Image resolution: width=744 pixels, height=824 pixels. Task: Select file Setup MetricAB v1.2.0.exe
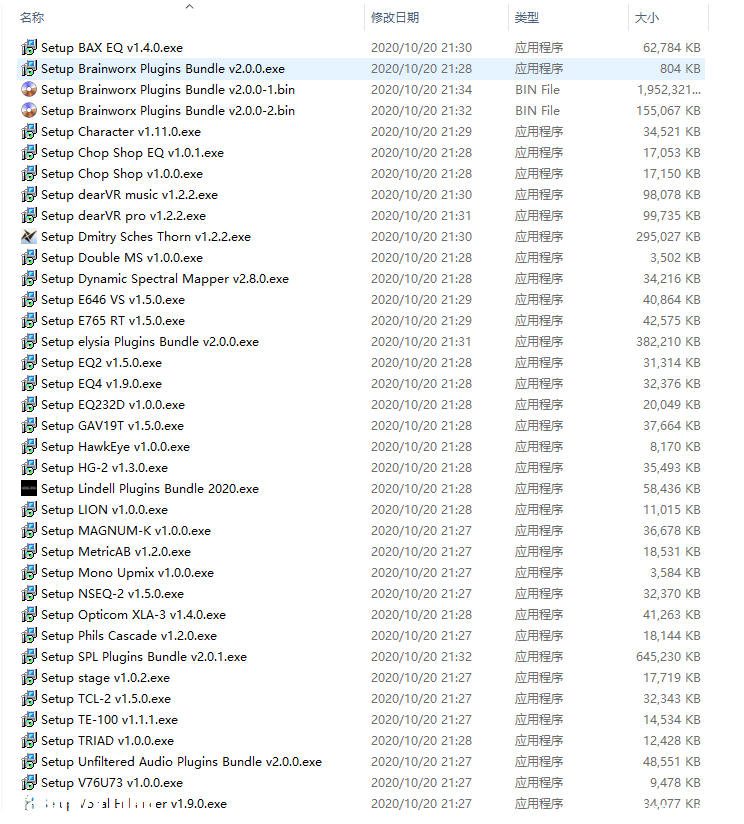coord(116,552)
